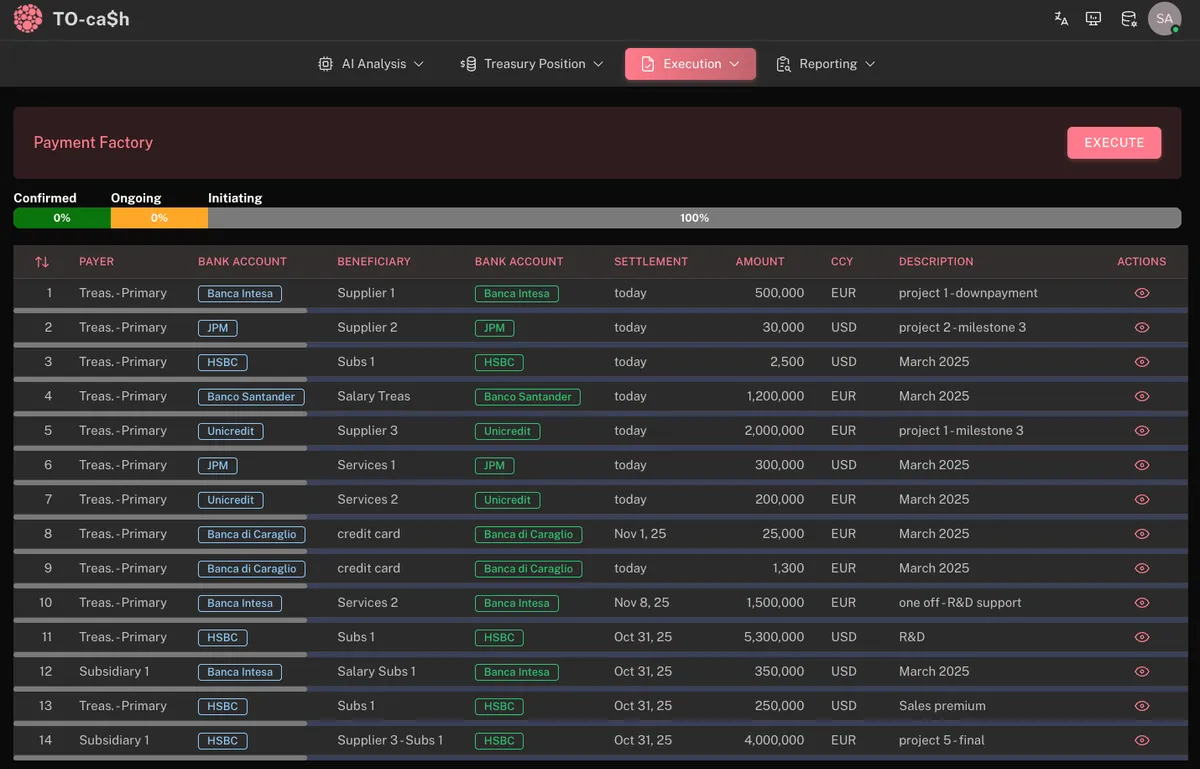Select the Execution menu tab

(690, 64)
